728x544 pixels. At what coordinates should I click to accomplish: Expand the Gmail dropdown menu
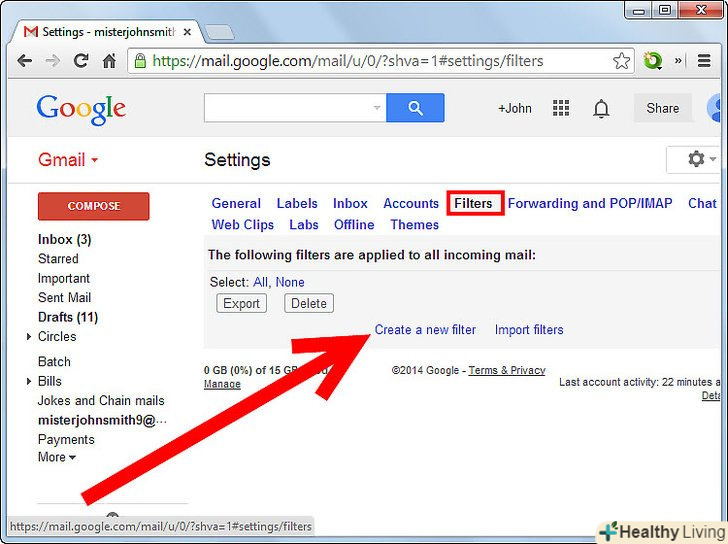68,160
